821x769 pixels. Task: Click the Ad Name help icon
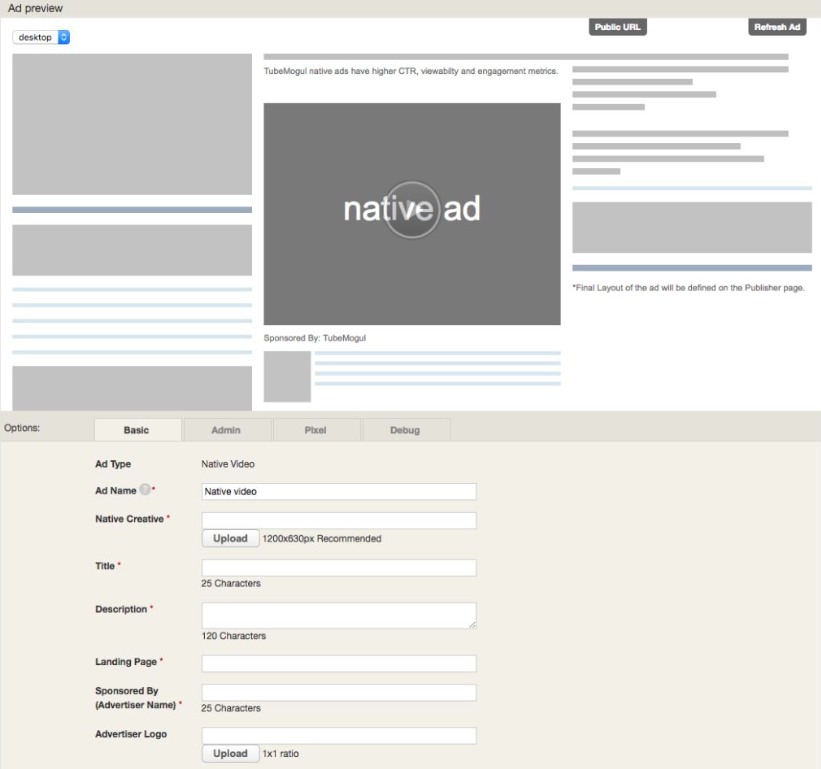coord(145,489)
